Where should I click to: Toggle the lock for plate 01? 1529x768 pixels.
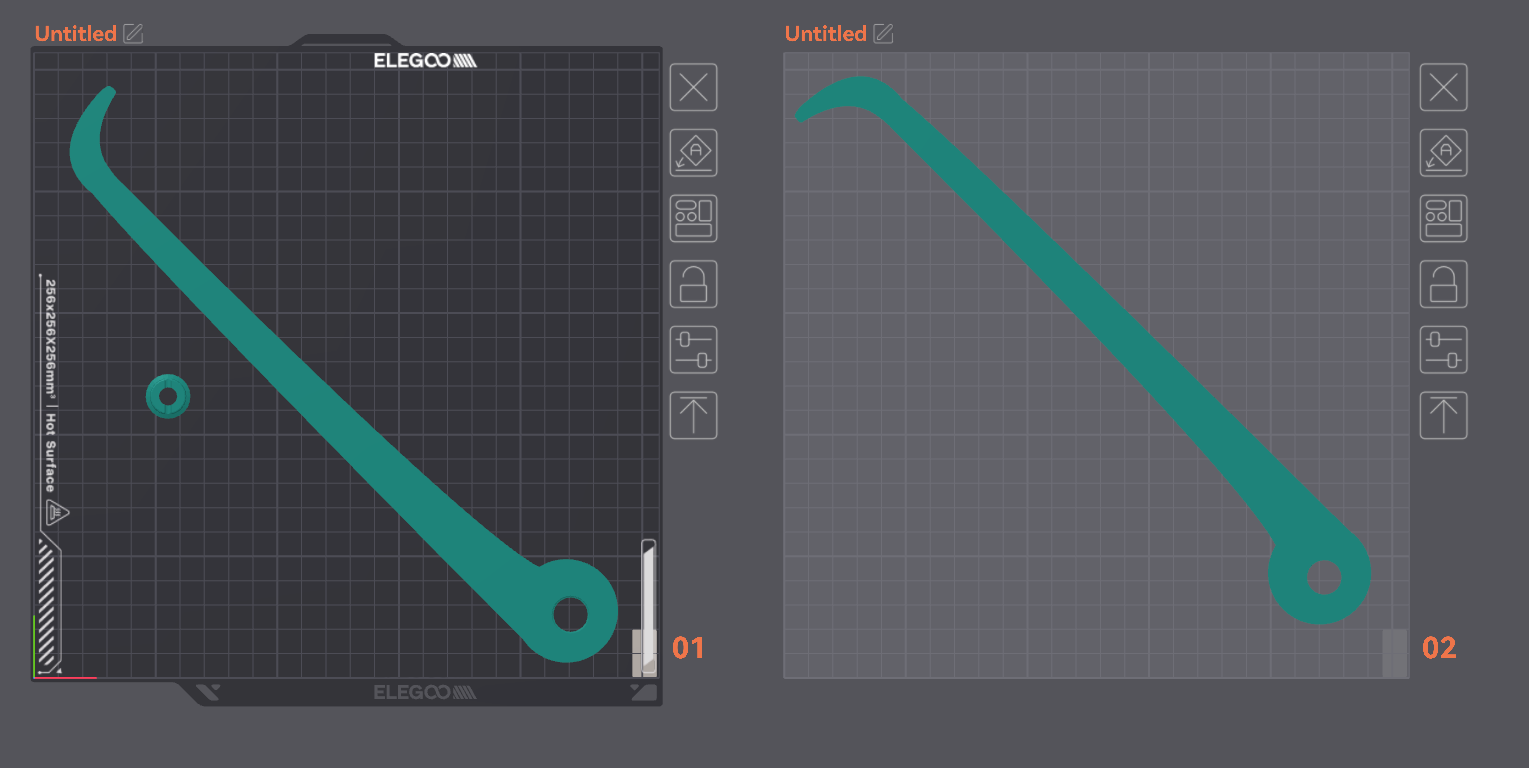pyautogui.click(x=693, y=284)
